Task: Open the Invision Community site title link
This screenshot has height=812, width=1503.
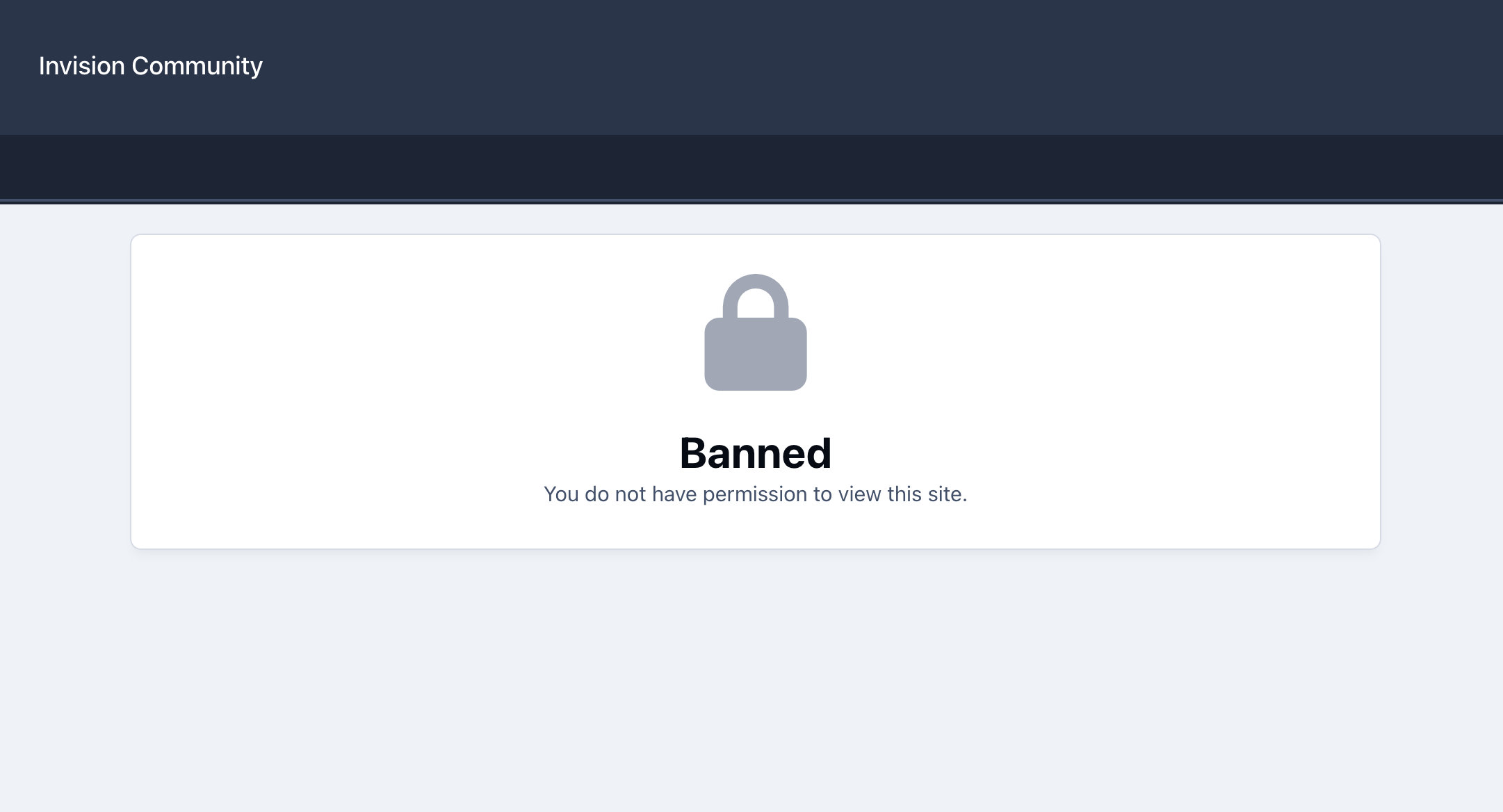Action: (150, 66)
